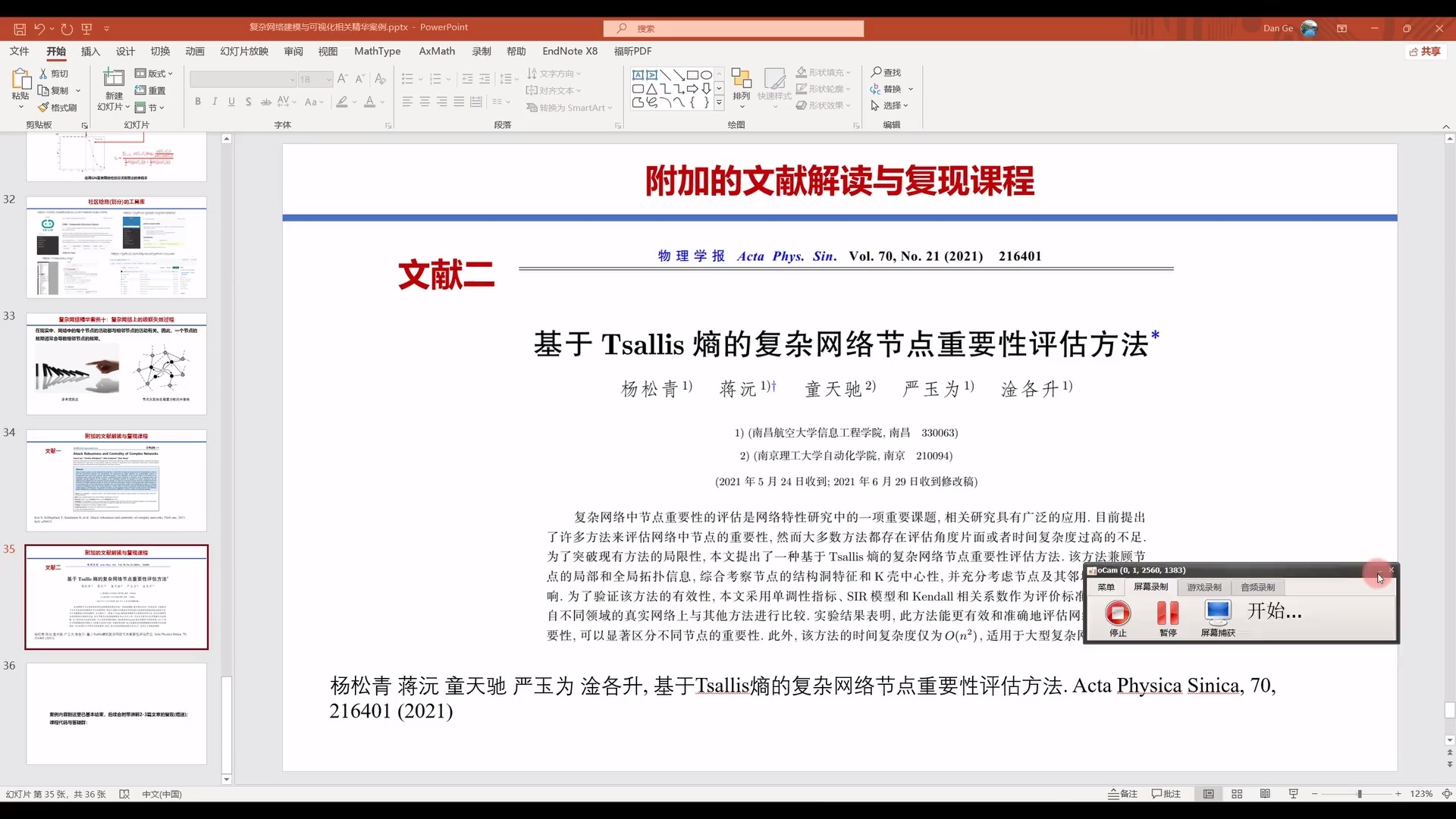Image resolution: width=1456 pixels, height=819 pixels.
Task: Click the 排列 arrange icon
Action: click(741, 79)
